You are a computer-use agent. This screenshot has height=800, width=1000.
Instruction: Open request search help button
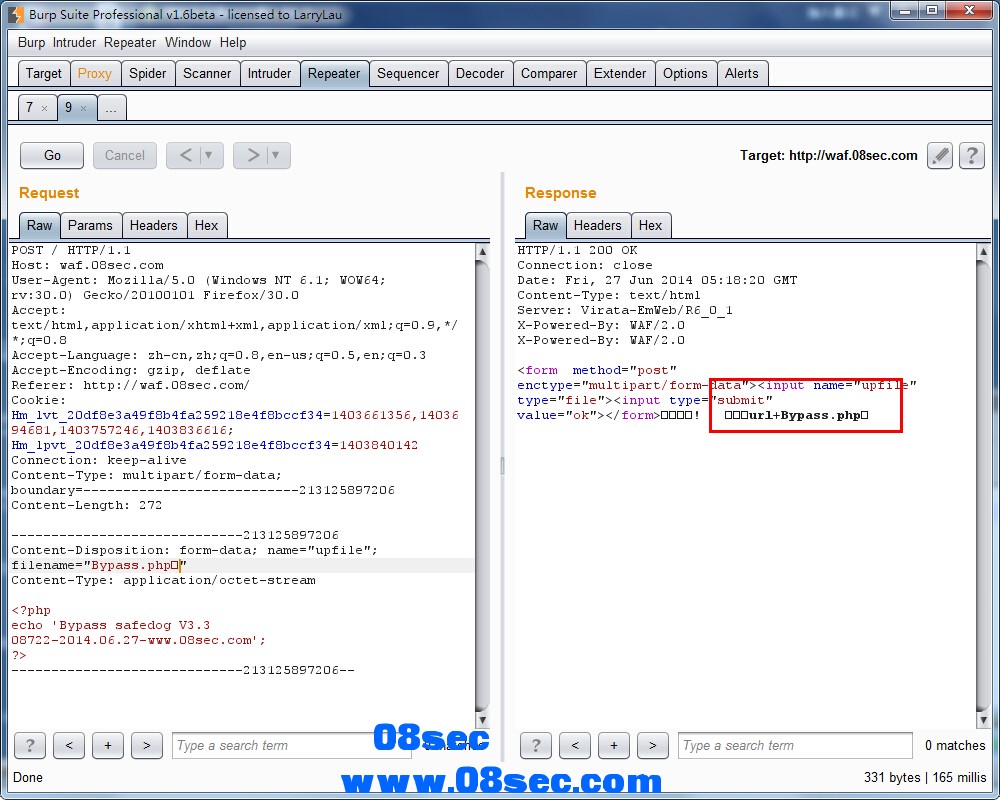[x=30, y=745]
